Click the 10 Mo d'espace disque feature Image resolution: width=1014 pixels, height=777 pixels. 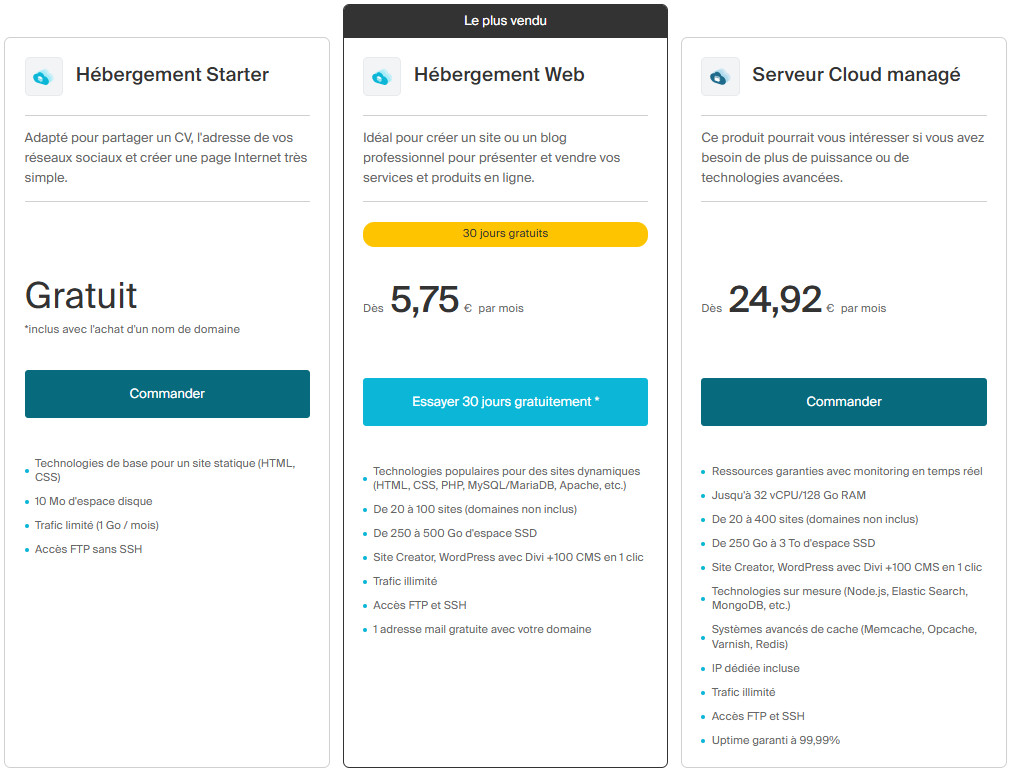tap(94, 501)
